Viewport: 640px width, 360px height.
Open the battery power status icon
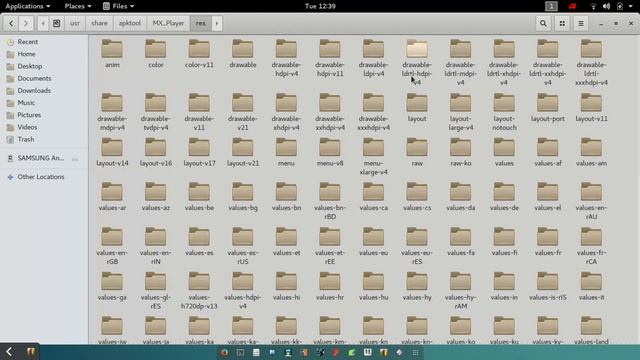pyautogui.click(x=620, y=6)
